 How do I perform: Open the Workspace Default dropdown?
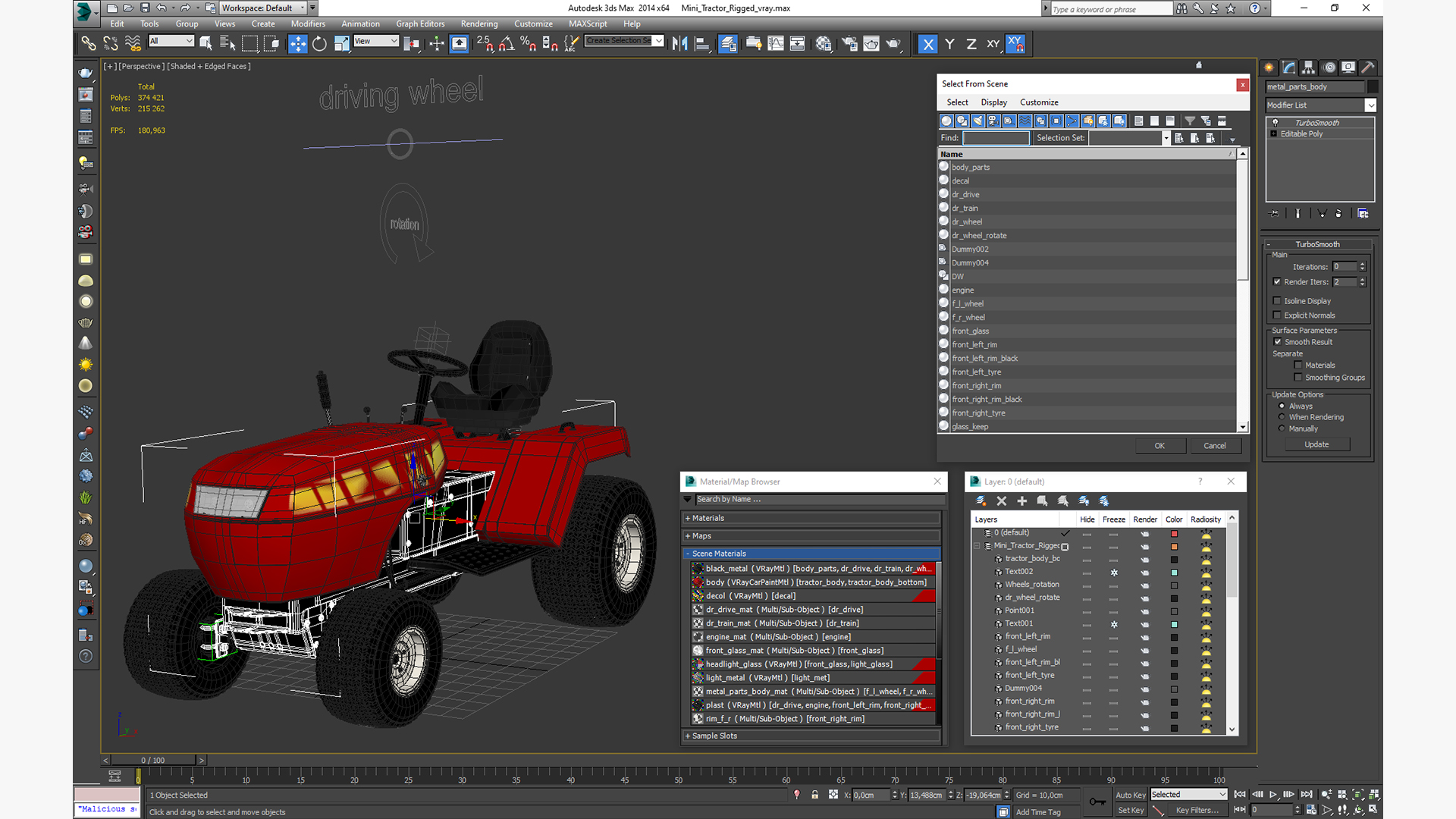point(303,8)
